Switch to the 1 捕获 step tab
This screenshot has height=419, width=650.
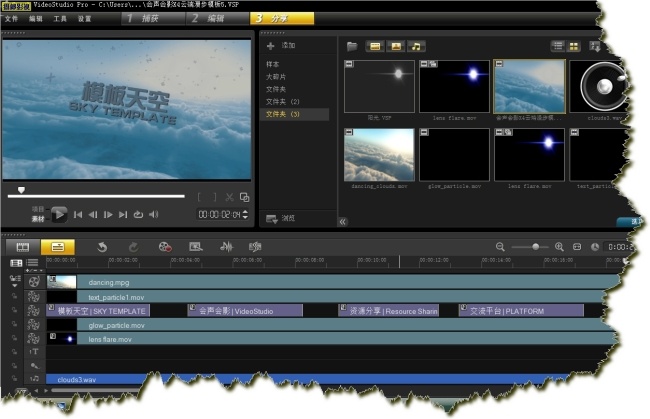coord(153,18)
